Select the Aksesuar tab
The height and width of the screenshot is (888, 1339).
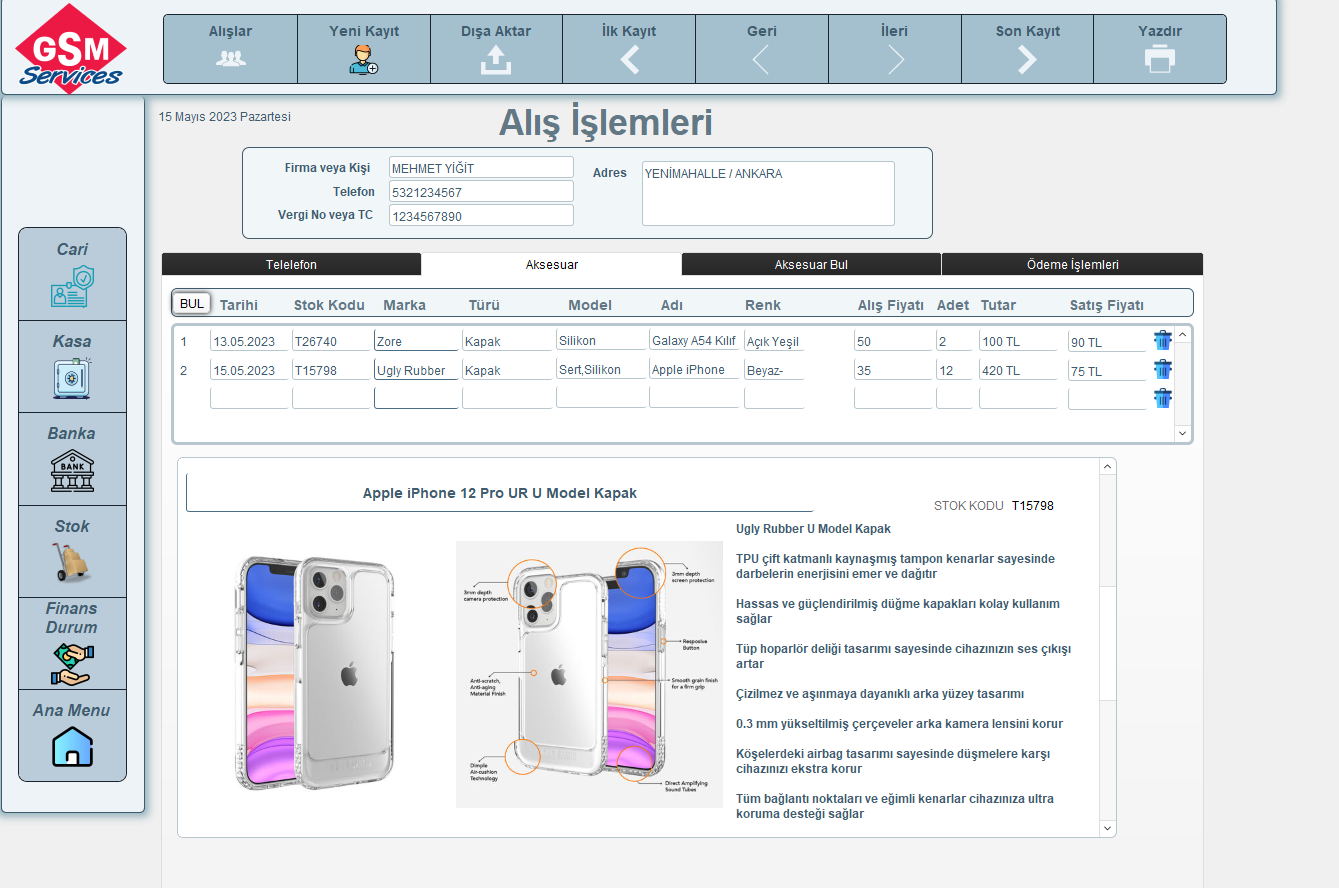(552, 264)
